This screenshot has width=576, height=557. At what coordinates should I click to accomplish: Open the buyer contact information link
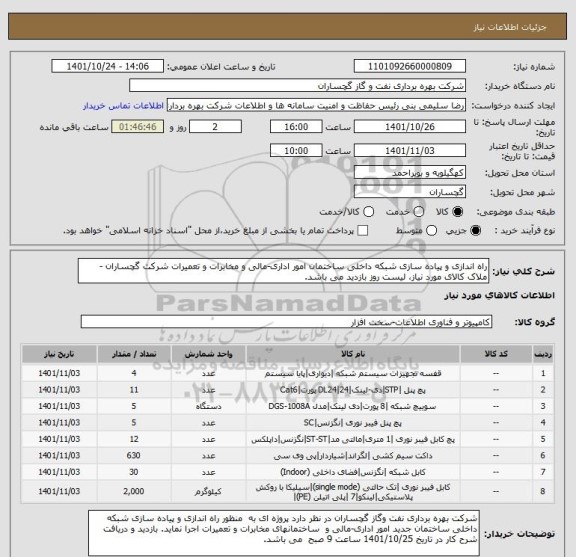pyautogui.click(x=123, y=106)
